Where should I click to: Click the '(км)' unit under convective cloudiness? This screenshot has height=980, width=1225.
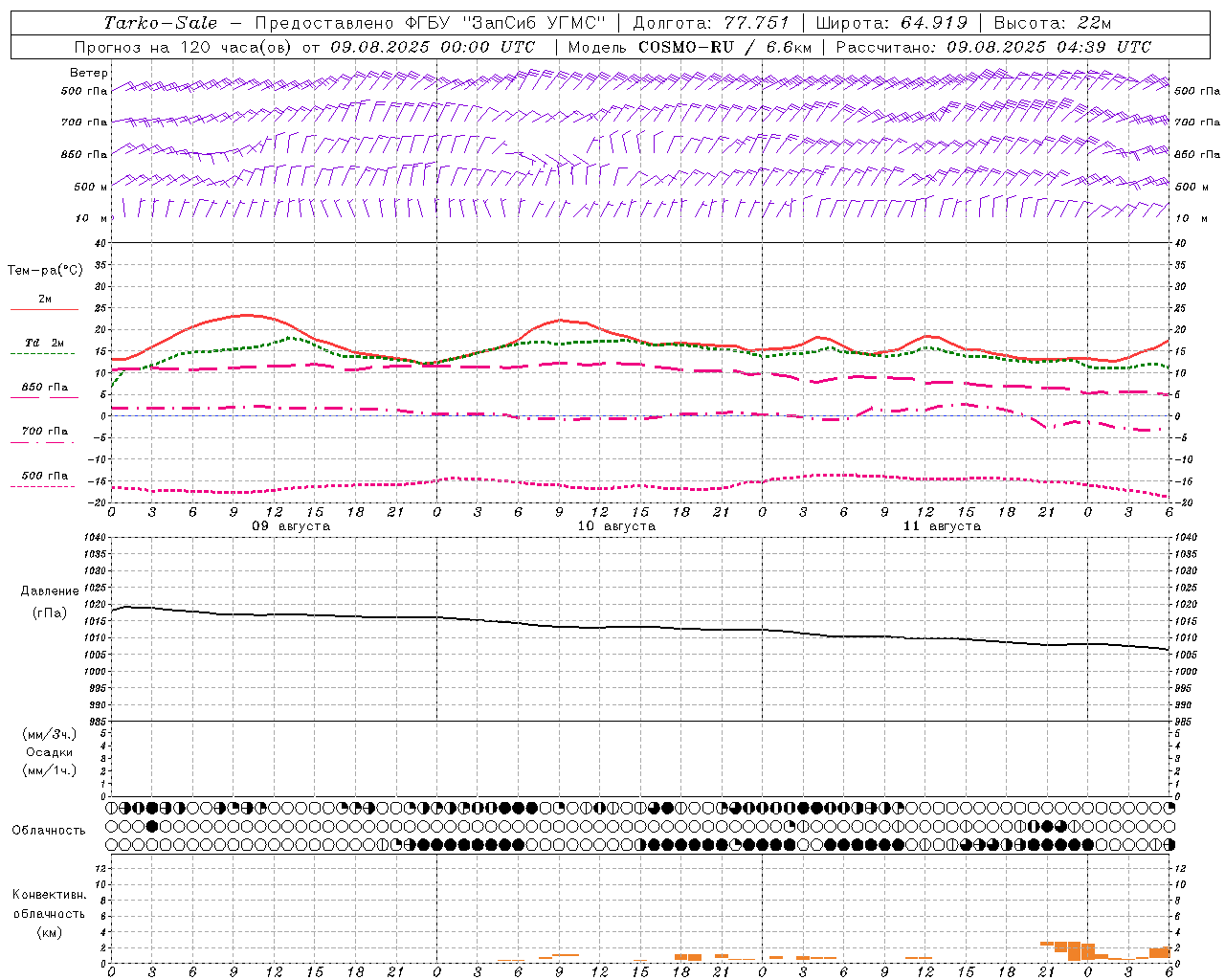coord(49,933)
